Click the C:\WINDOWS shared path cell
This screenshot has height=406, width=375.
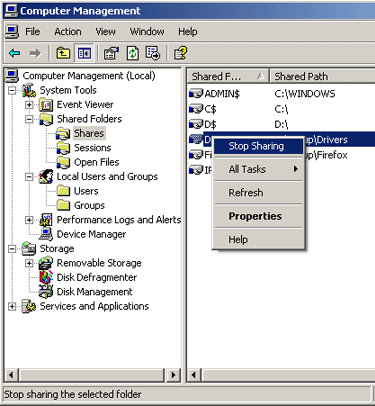pyautogui.click(x=305, y=94)
